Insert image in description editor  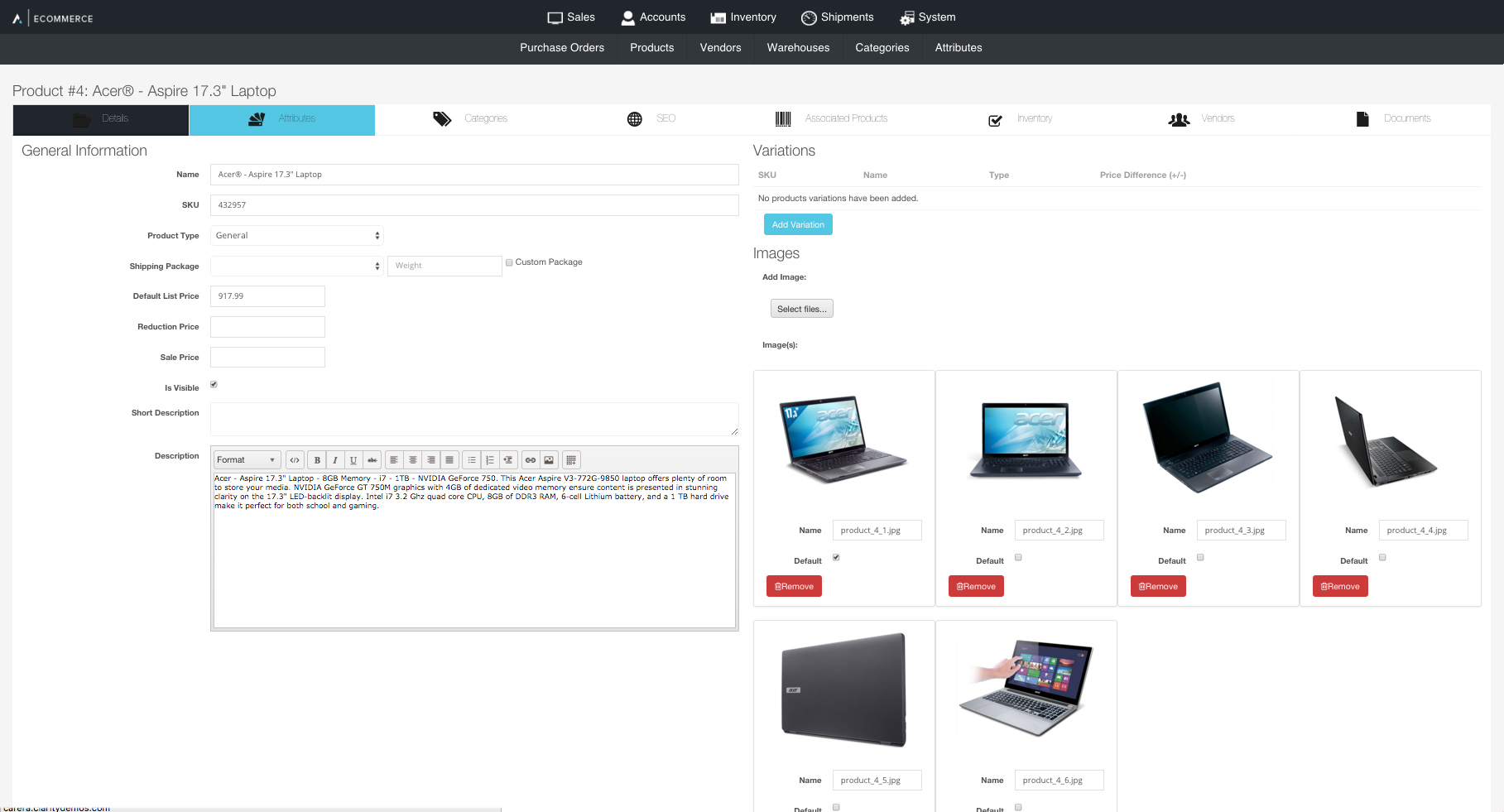(x=549, y=460)
